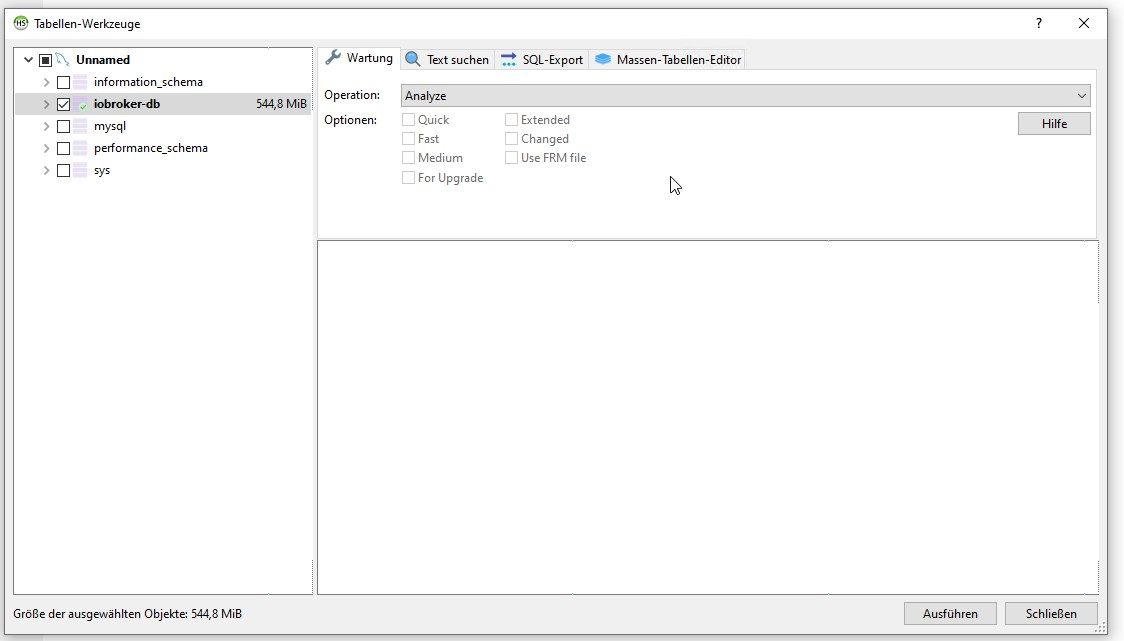1124x641 pixels.
Task: Check the mysql database checkbox
Action: coord(63,127)
